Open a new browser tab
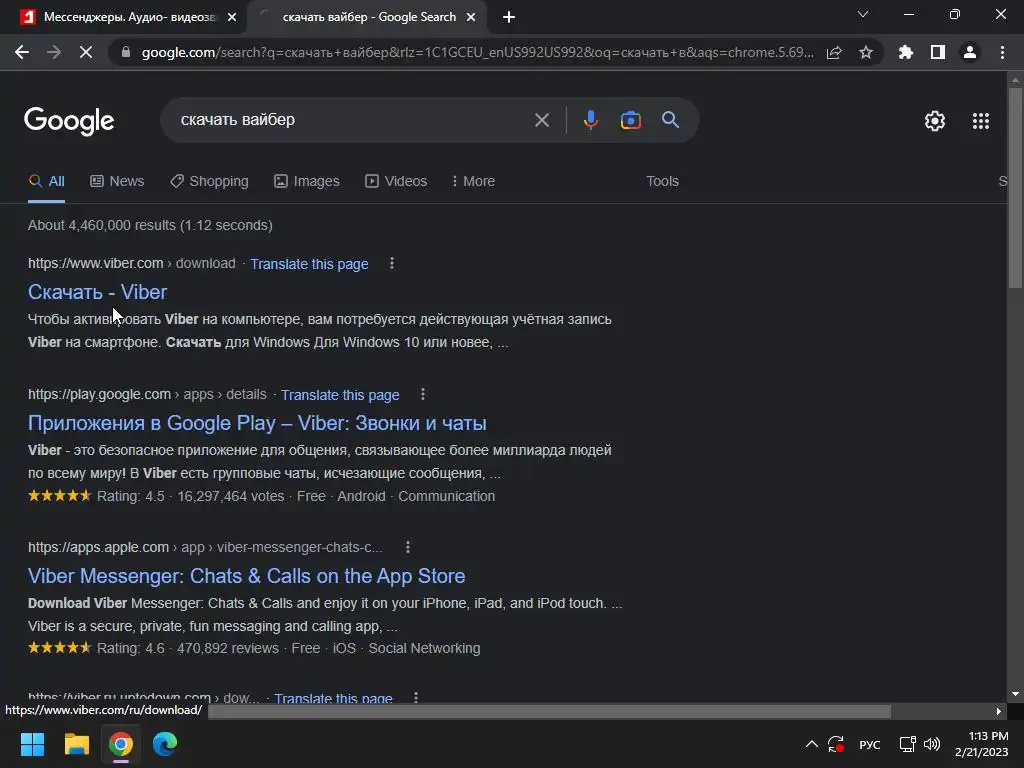Viewport: 1024px width, 768px height. (509, 17)
